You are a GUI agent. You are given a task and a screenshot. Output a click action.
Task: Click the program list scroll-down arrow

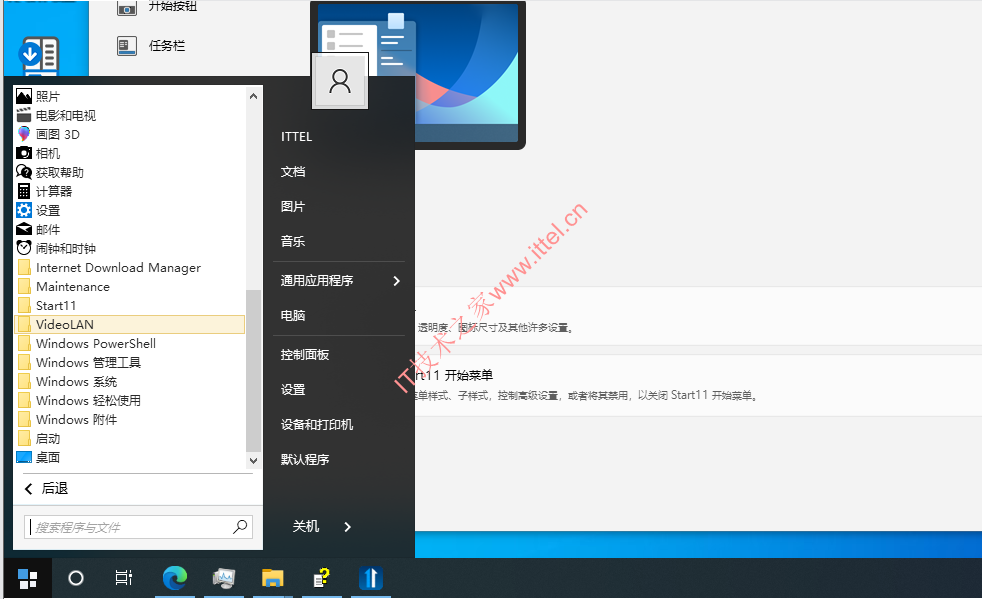[253, 461]
